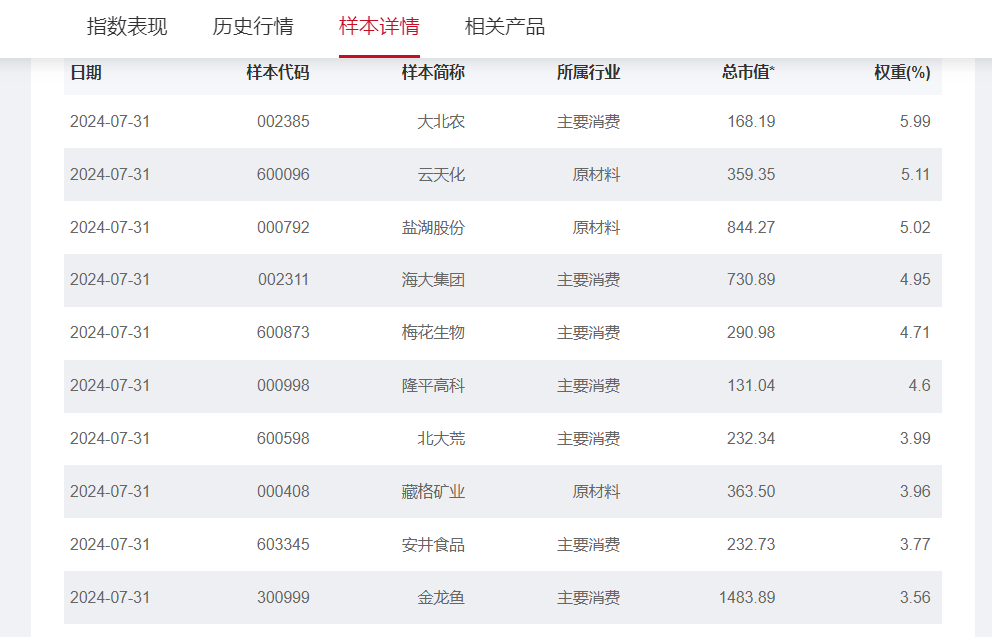
Task: Click the stock name 金龙鱼
Action: click(x=441, y=598)
